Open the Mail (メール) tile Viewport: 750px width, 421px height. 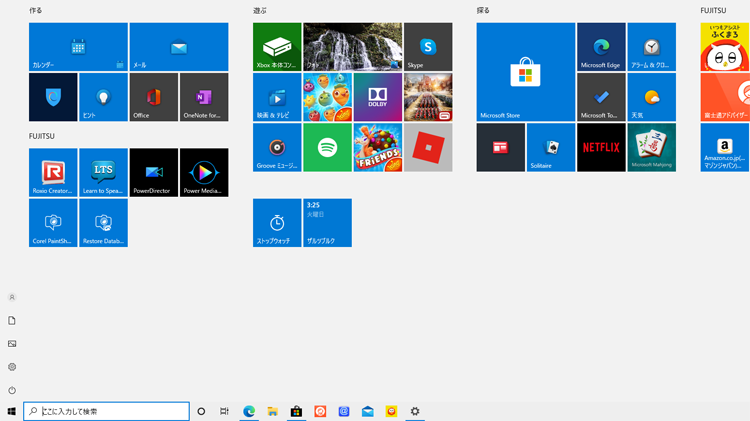click(x=179, y=47)
